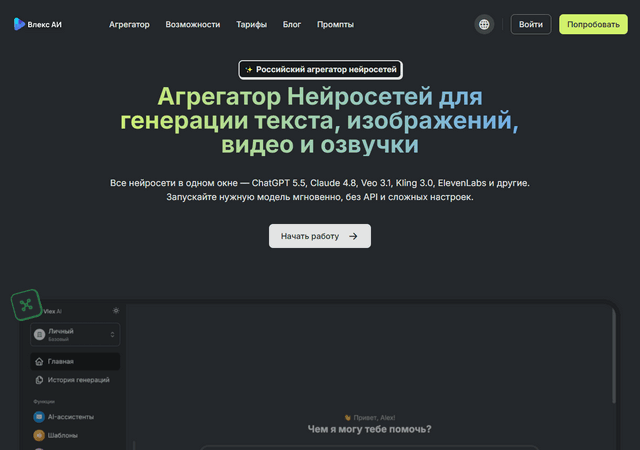The height and width of the screenshot is (450, 640).
Task: Click the Агрегатор Нейросетей main headline
Action: [x=320, y=120]
